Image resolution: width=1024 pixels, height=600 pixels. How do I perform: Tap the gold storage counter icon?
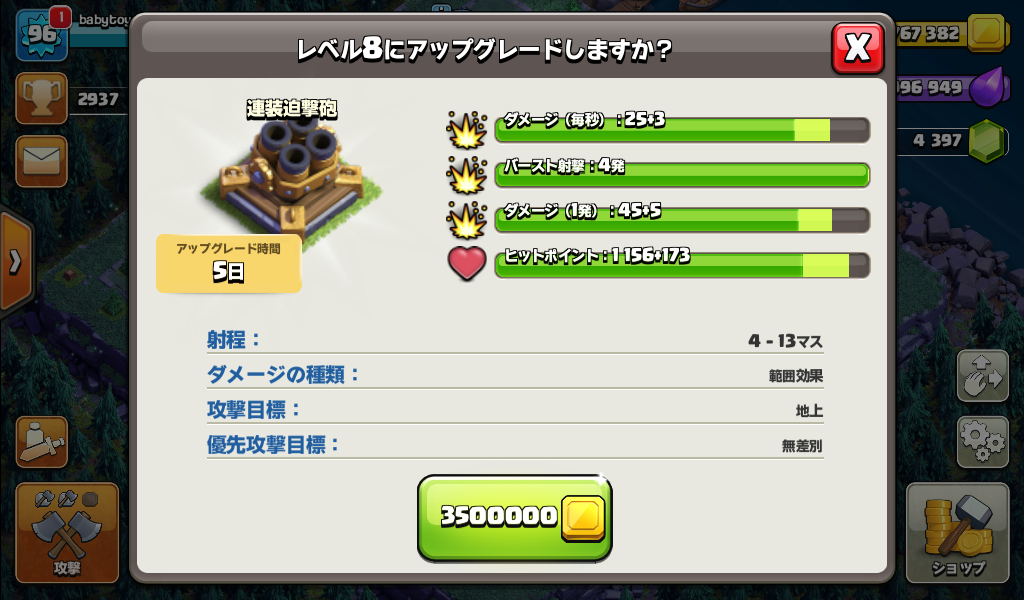pos(985,32)
